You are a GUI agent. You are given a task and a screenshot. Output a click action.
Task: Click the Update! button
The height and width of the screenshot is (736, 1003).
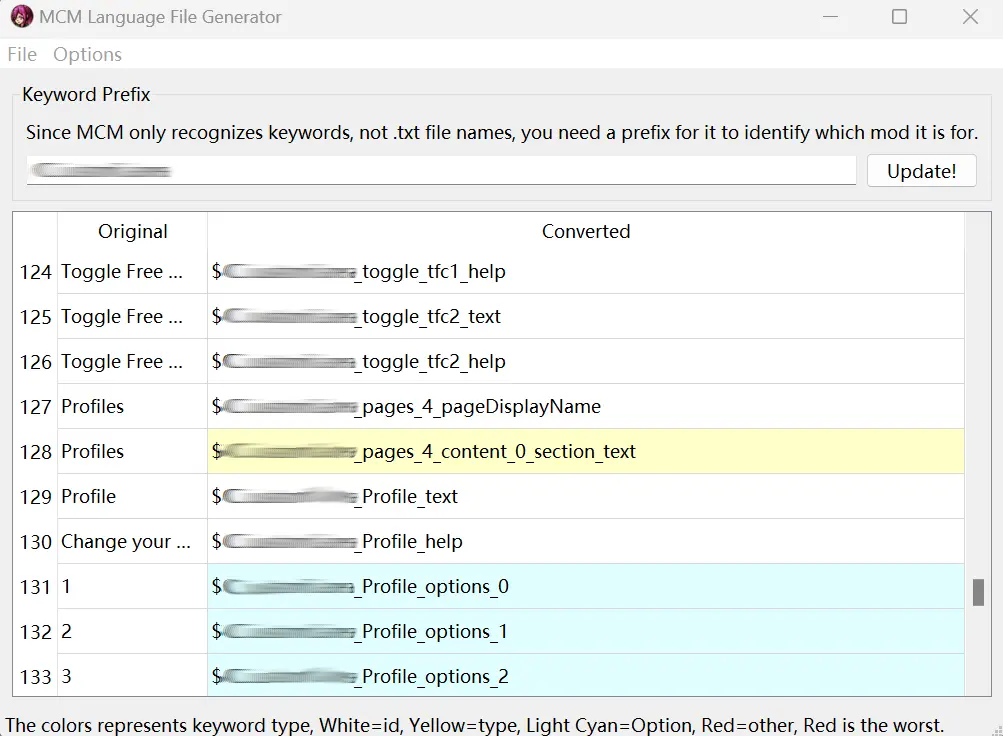click(x=921, y=171)
